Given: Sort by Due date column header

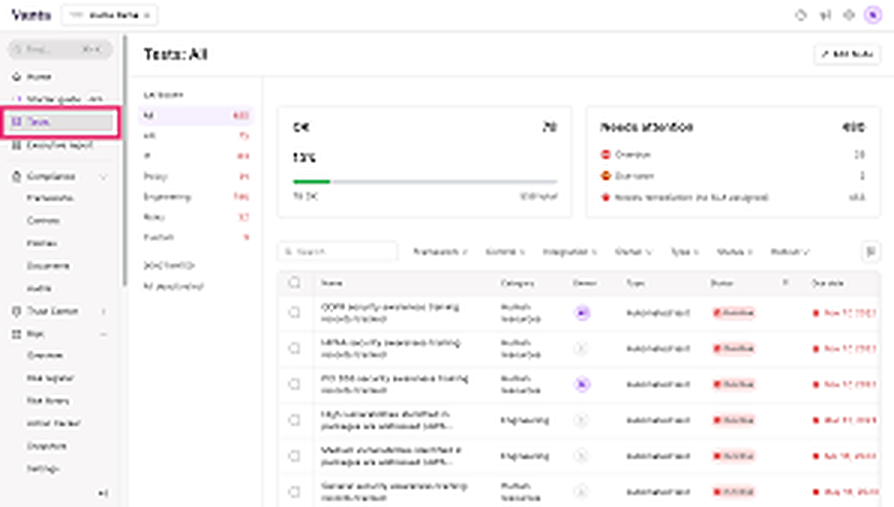Looking at the screenshot, I should (827, 283).
